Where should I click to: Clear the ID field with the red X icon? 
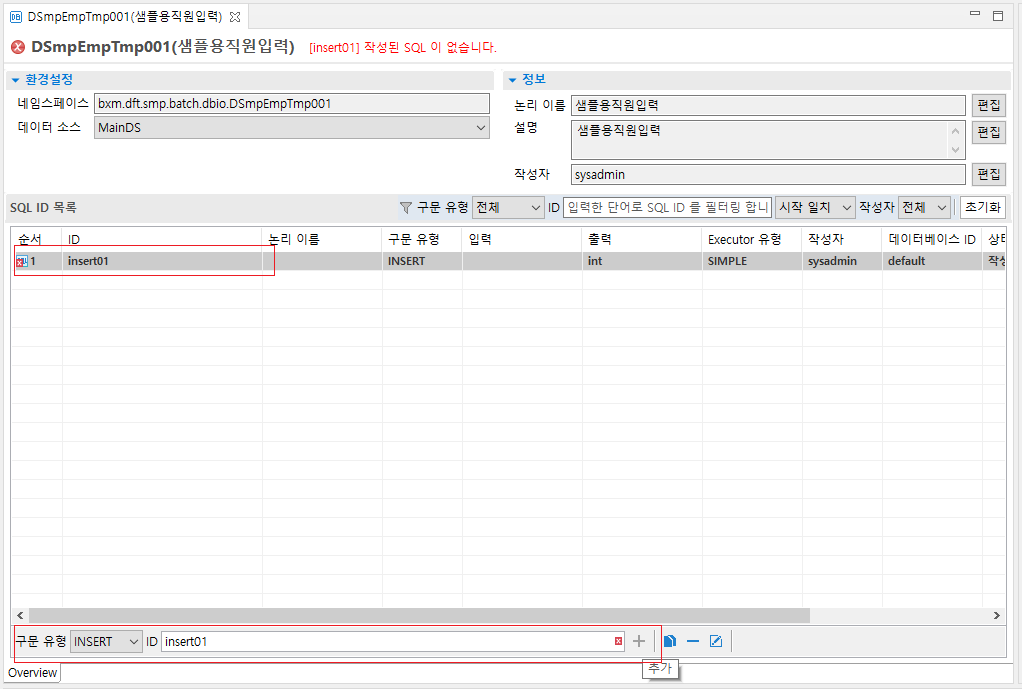[618, 641]
